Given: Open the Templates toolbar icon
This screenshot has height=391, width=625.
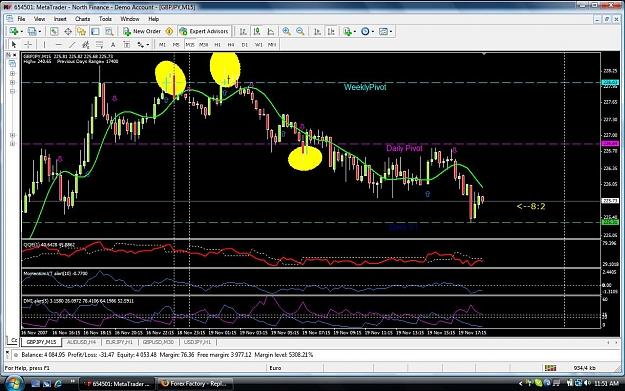Looking at the screenshot, I should (383, 31).
